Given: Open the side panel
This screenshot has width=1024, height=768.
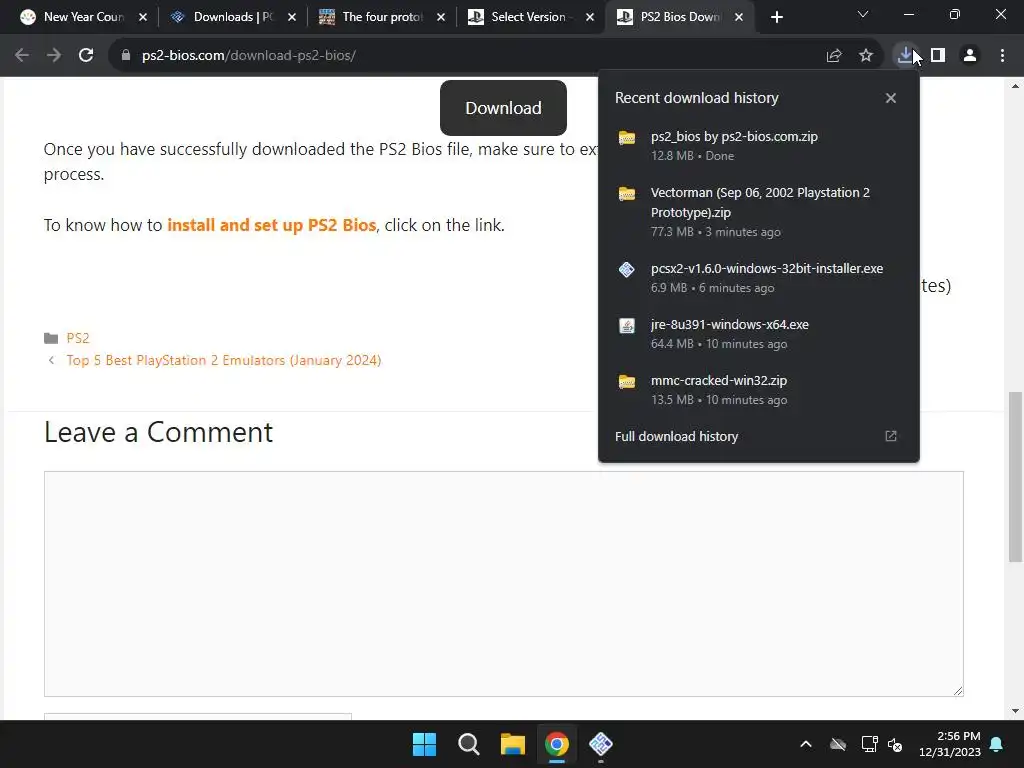Looking at the screenshot, I should (938, 56).
